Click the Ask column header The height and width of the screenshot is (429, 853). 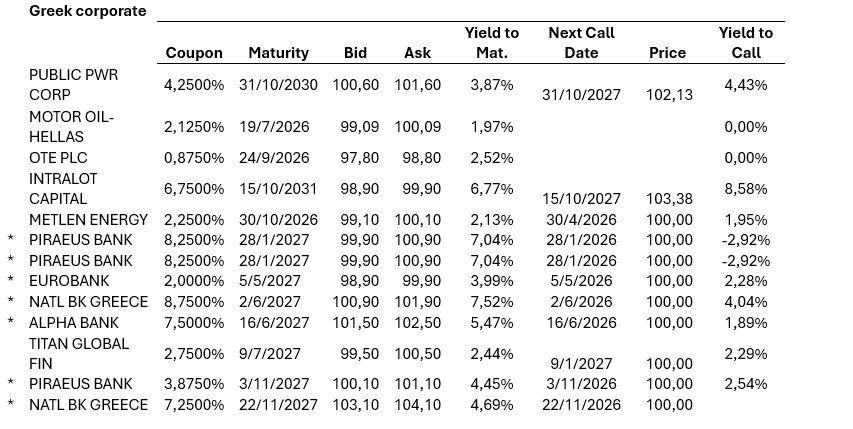[x=417, y=53]
